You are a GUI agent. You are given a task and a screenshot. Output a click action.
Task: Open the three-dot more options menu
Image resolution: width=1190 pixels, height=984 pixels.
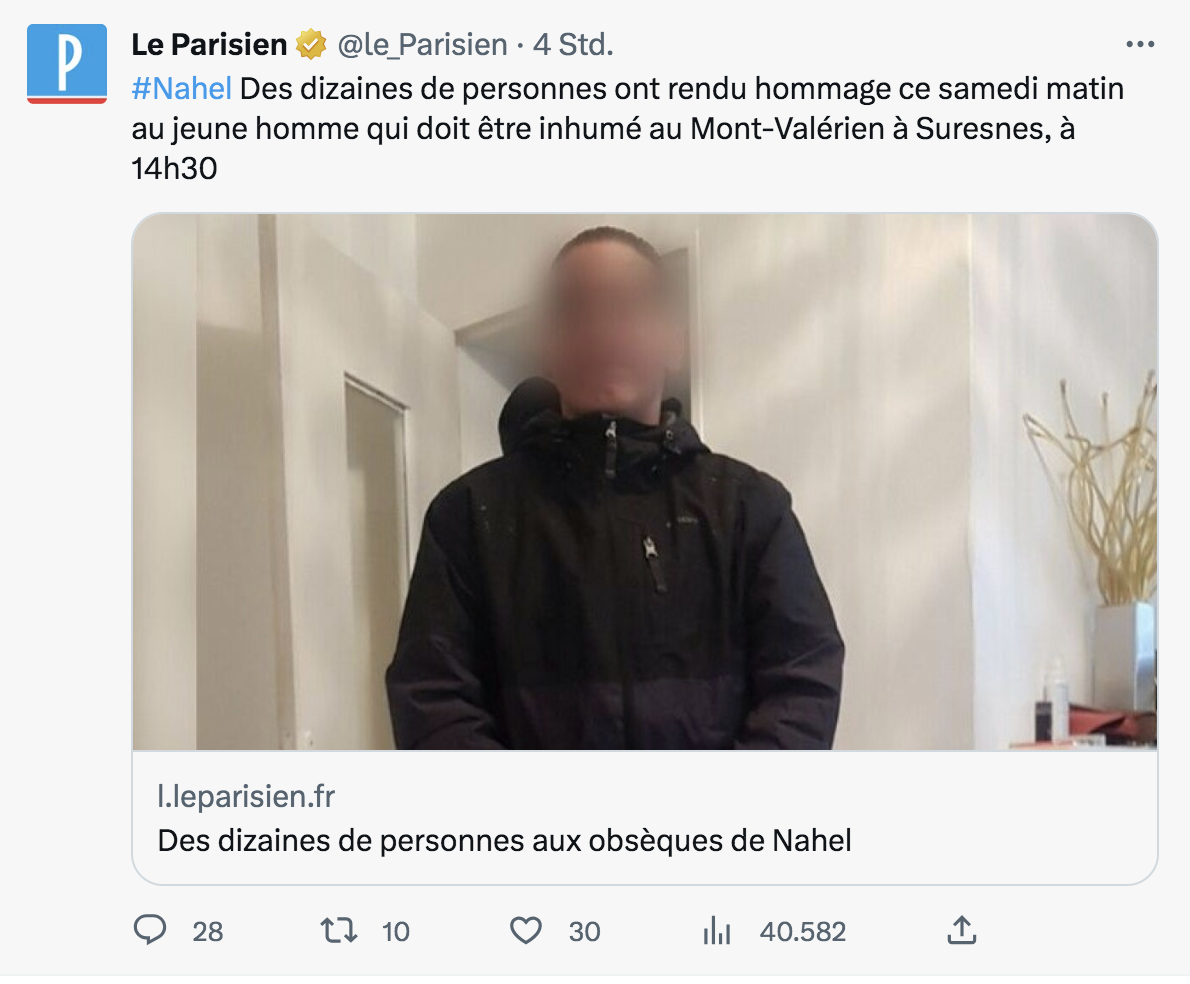(1140, 45)
